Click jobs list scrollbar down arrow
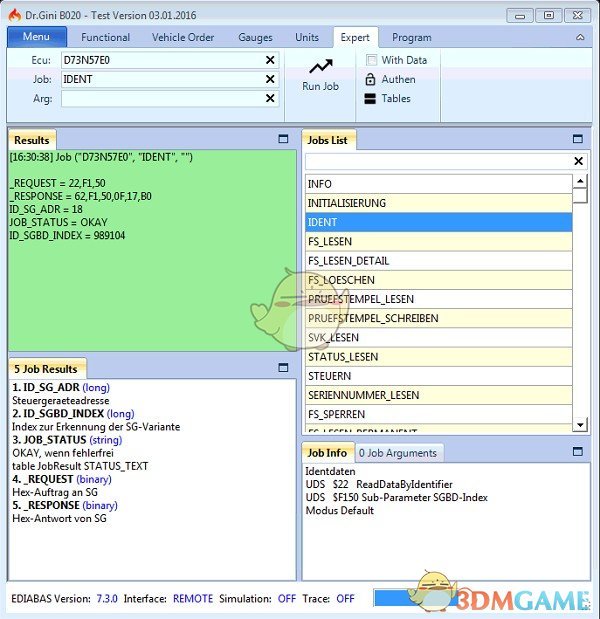Viewport: 600px width, 619px height. 580,425
